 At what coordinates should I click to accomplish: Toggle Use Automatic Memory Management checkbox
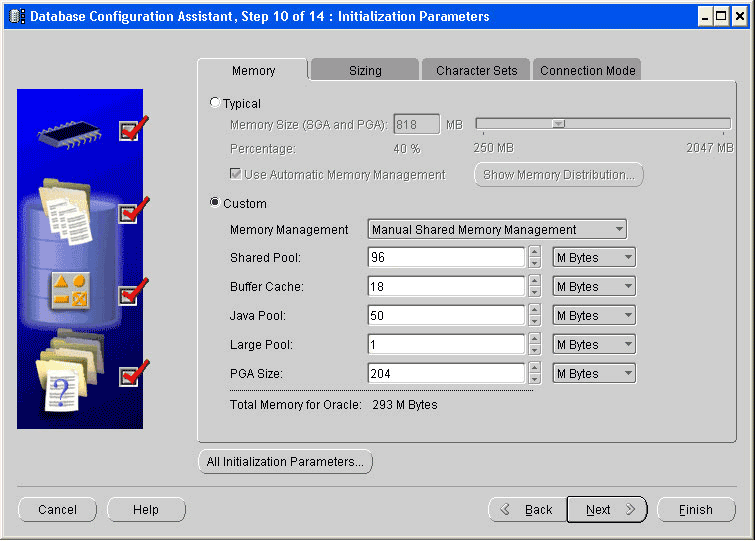pyautogui.click(x=236, y=175)
